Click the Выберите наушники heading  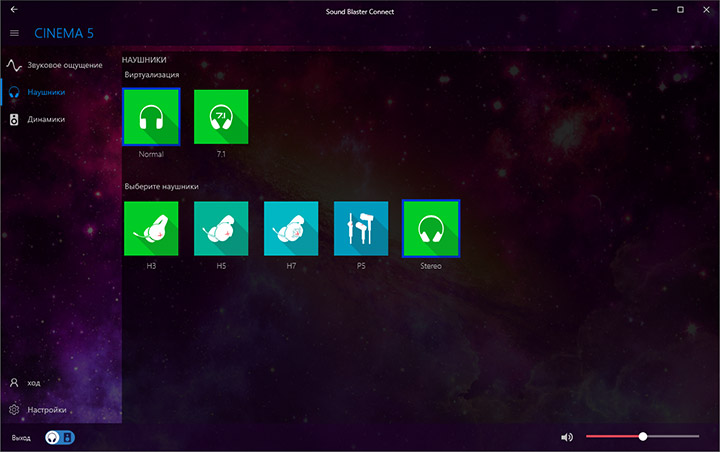click(162, 186)
